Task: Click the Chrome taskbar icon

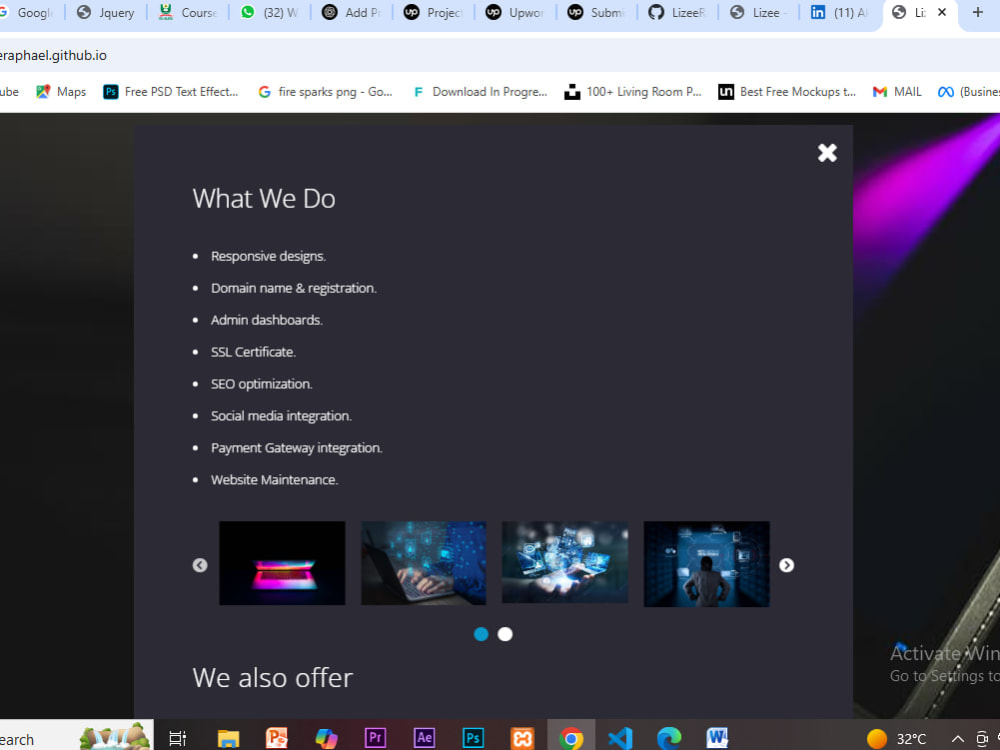Action: [571, 739]
